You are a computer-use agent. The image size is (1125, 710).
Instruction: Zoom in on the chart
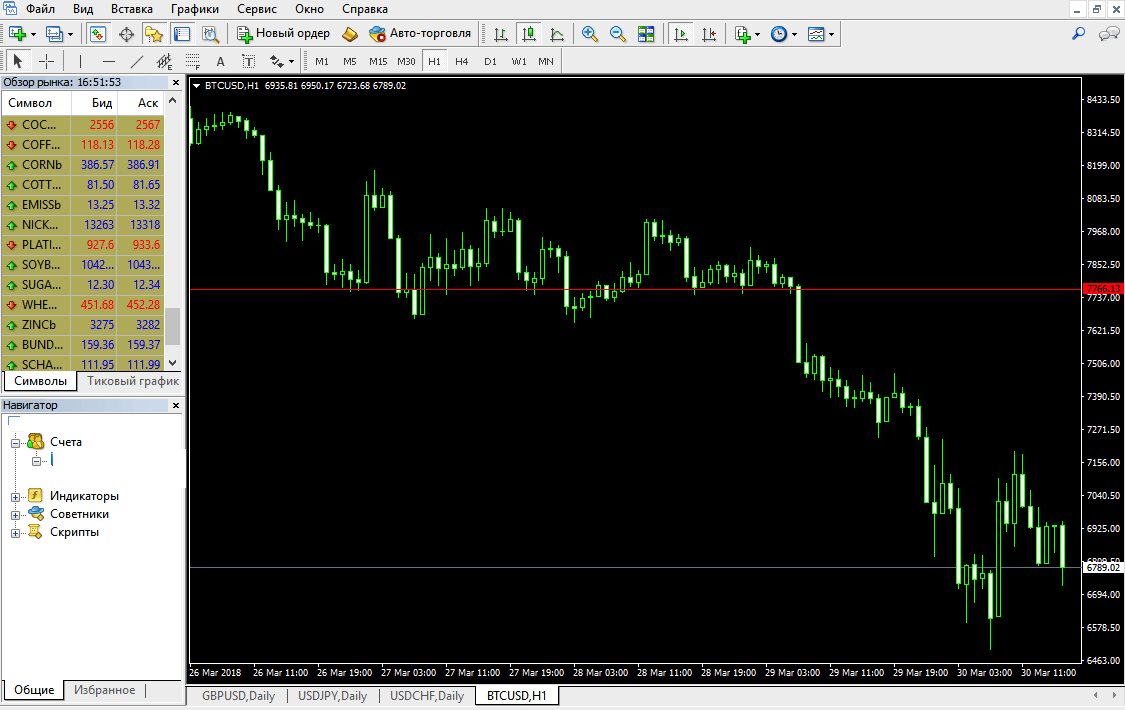[590, 34]
